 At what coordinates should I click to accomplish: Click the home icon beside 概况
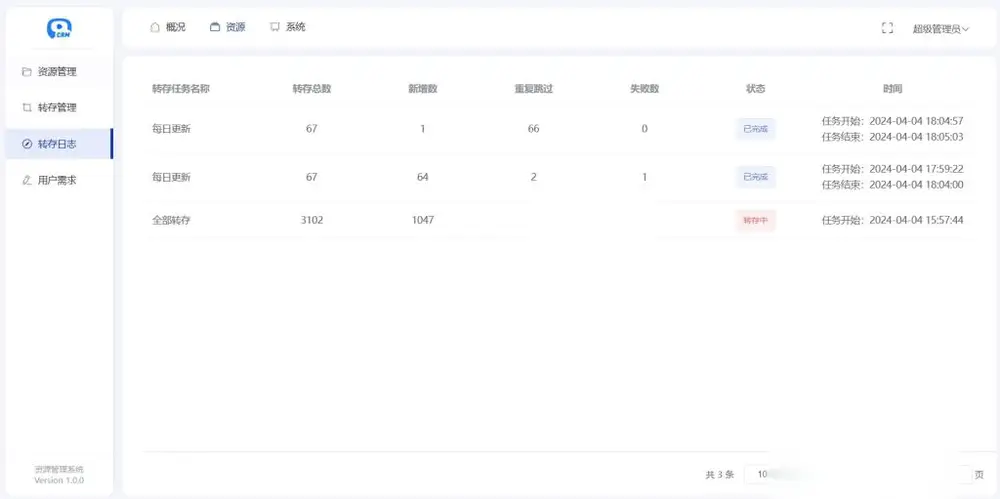tap(154, 27)
